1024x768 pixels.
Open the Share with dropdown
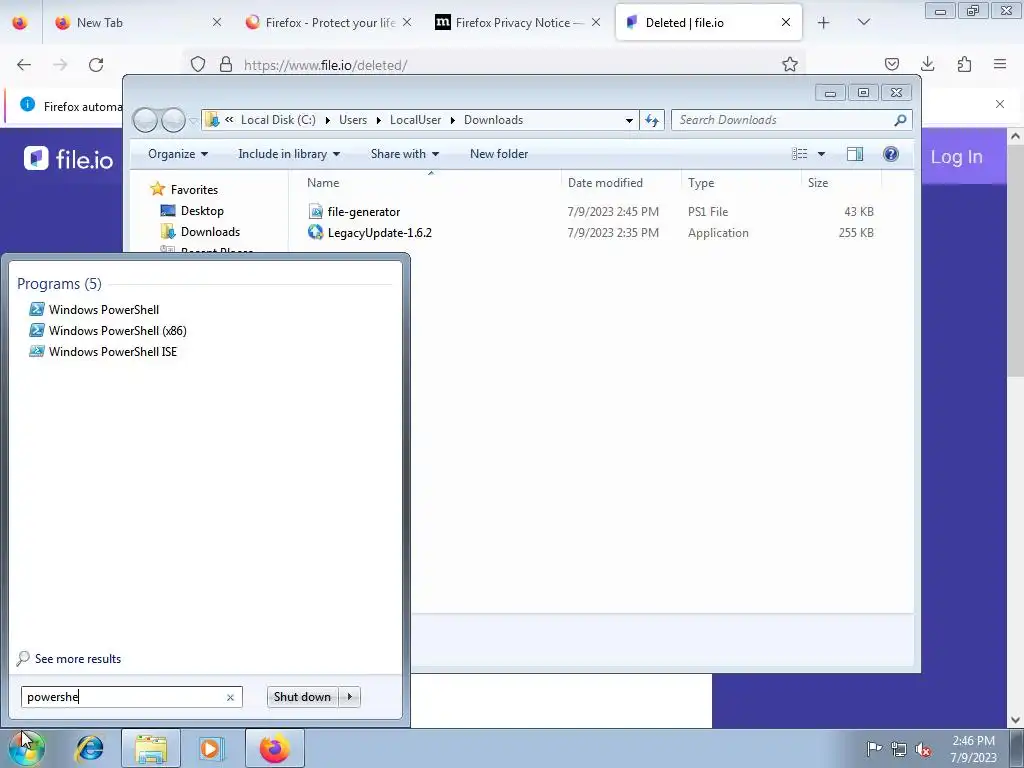pos(404,153)
